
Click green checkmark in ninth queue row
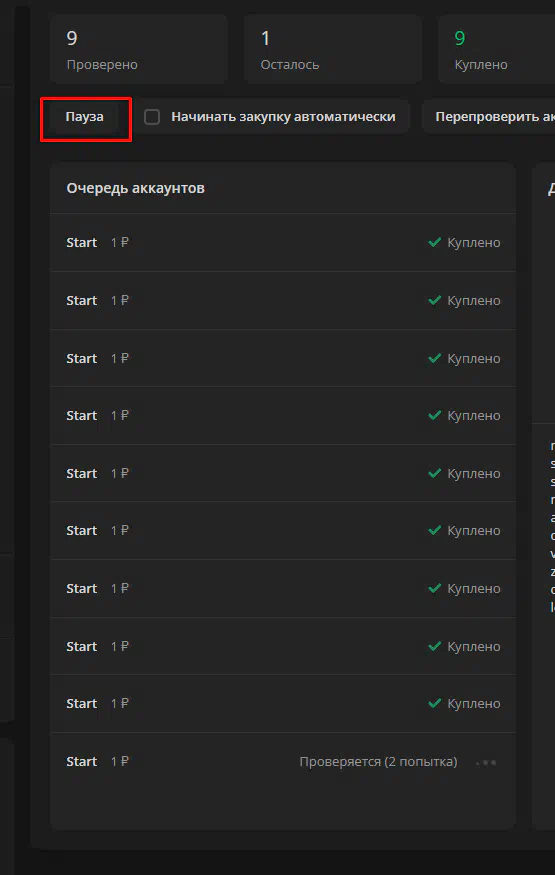click(x=435, y=703)
